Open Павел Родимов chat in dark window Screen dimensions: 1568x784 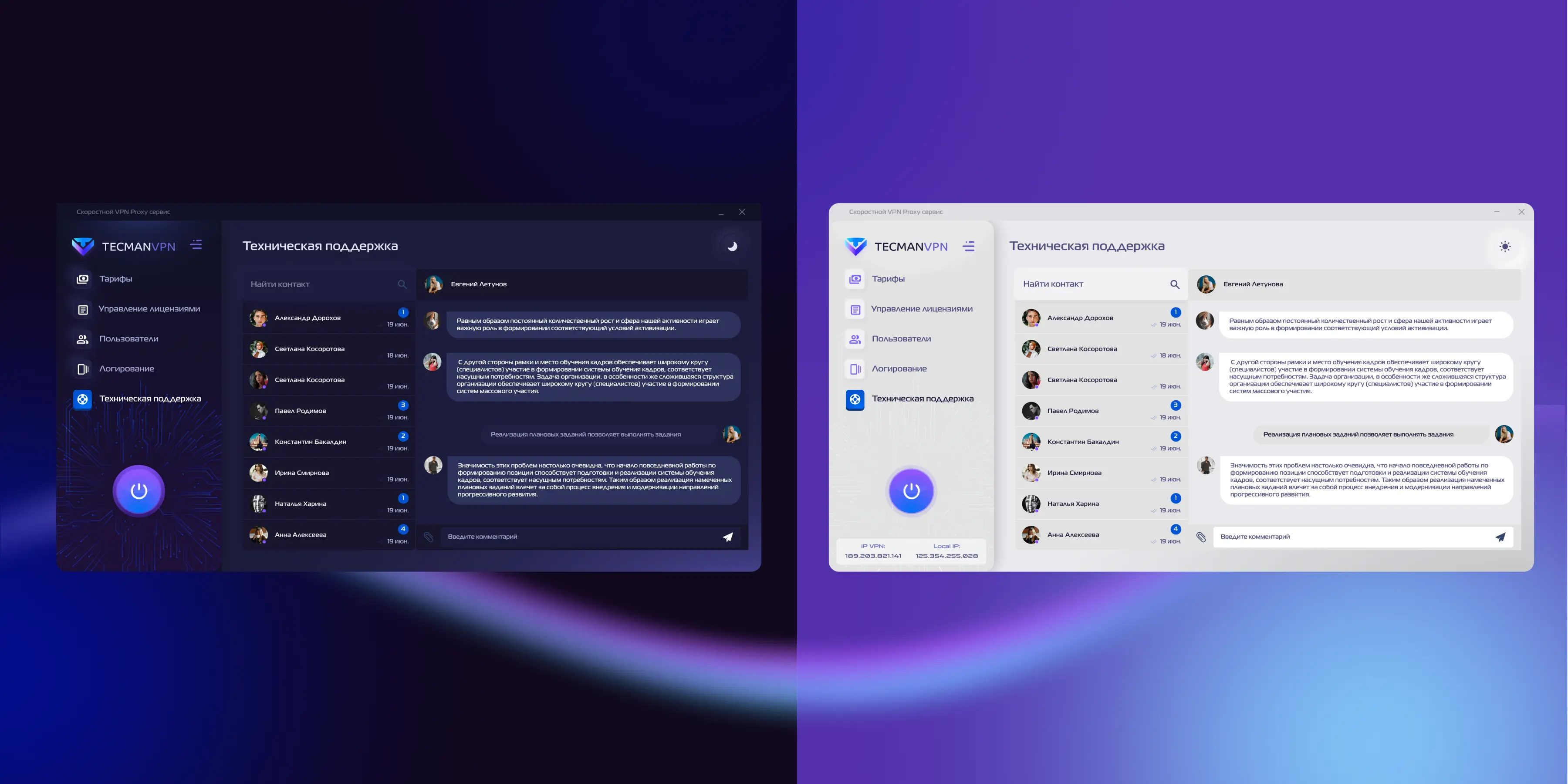(329, 411)
